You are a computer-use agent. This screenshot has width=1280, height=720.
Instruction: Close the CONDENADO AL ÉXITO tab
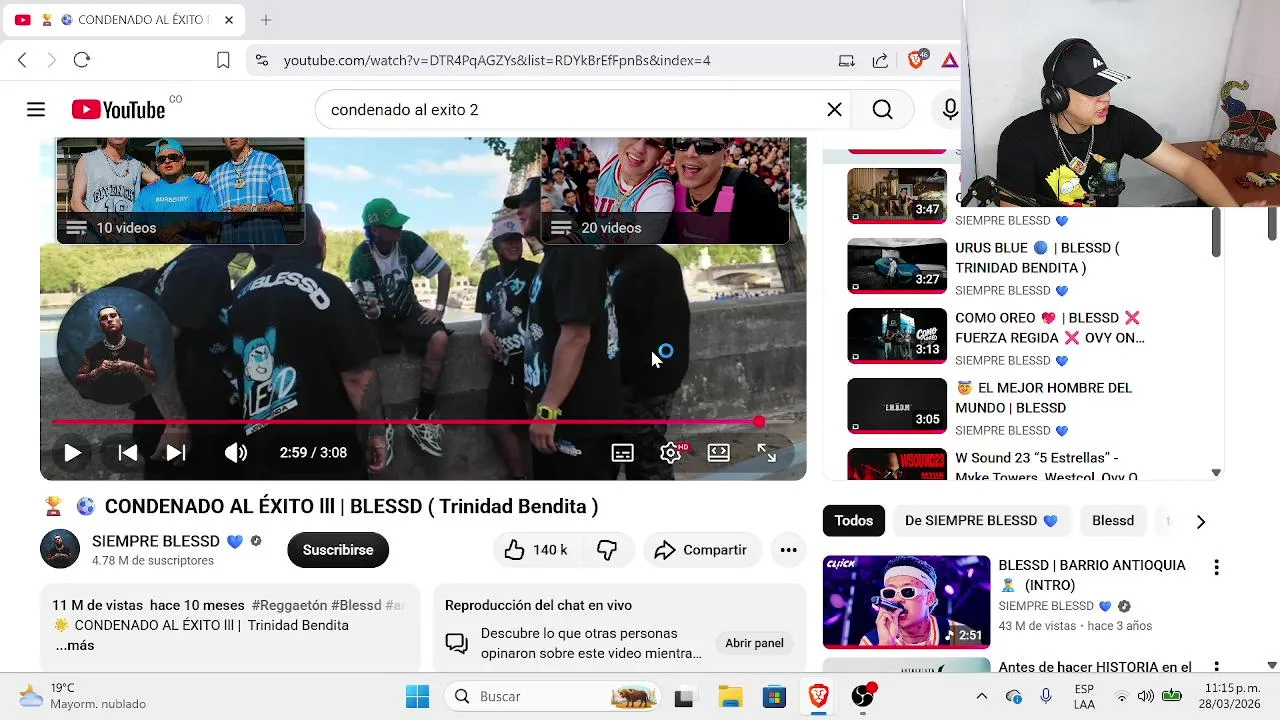coord(229,20)
